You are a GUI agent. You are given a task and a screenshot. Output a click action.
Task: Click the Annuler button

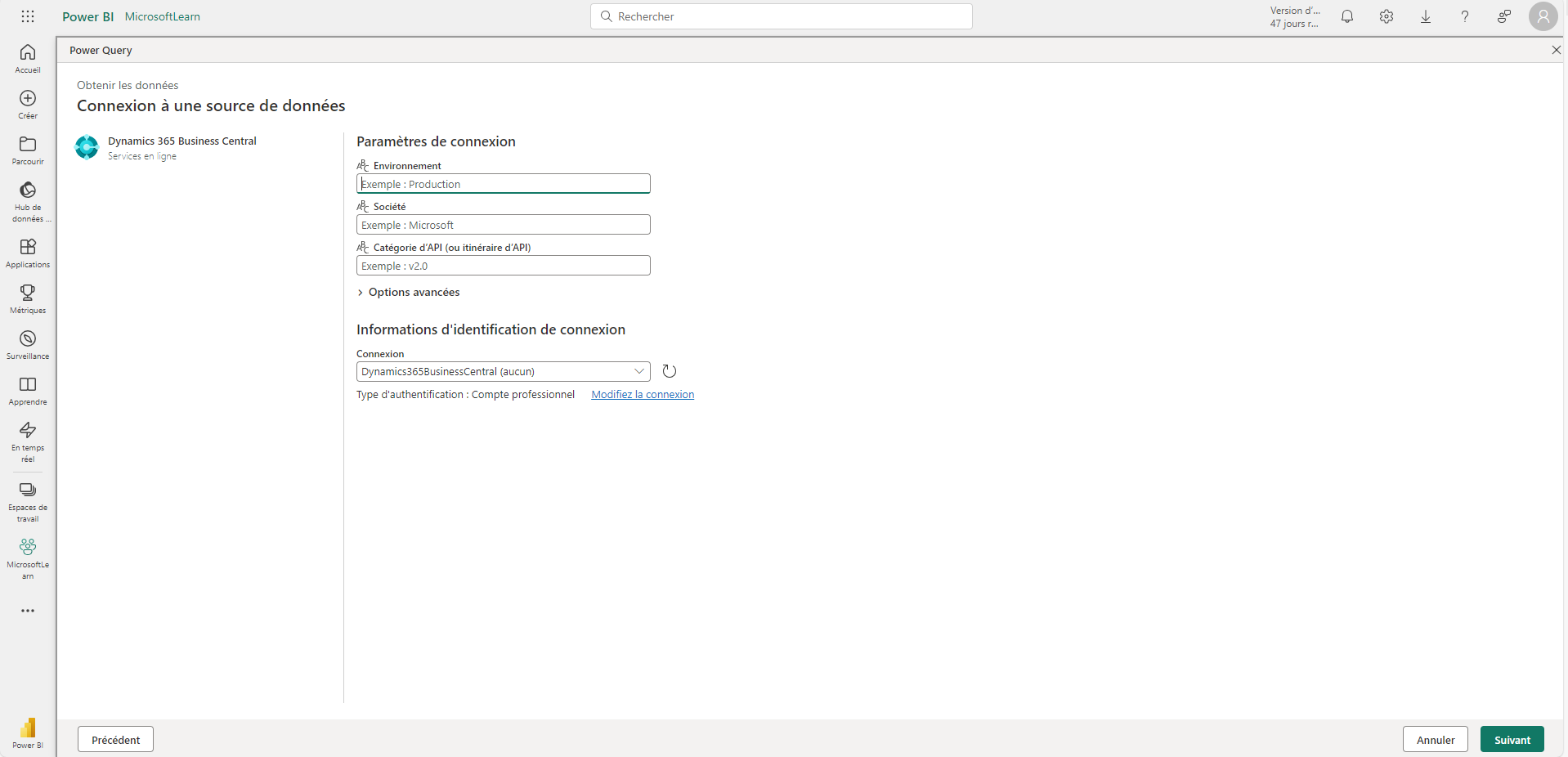(x=1436, y=740)
